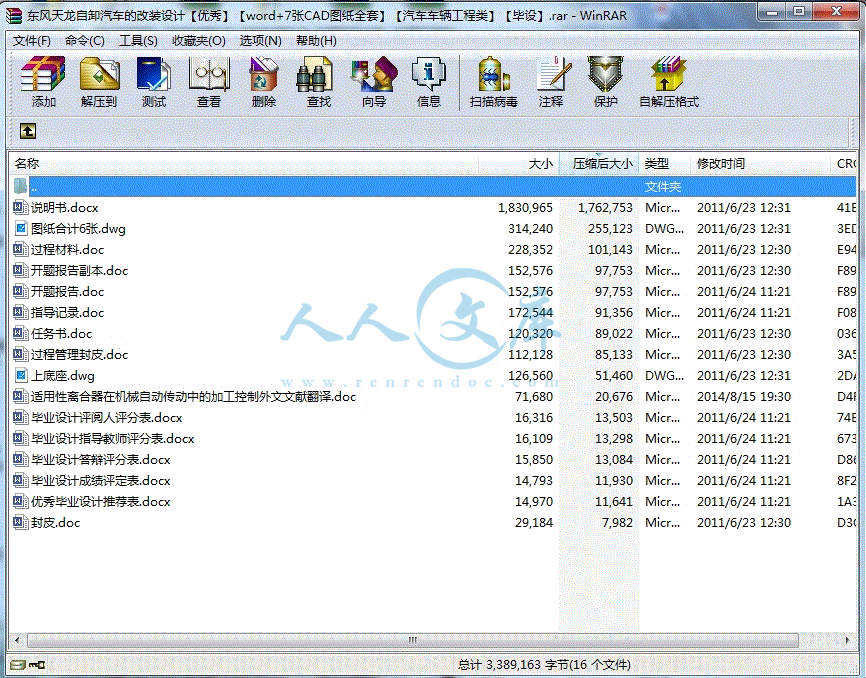This screenshot has height=678, width=866.
Task: Sort by CRC column header
Action: [844, 163]
